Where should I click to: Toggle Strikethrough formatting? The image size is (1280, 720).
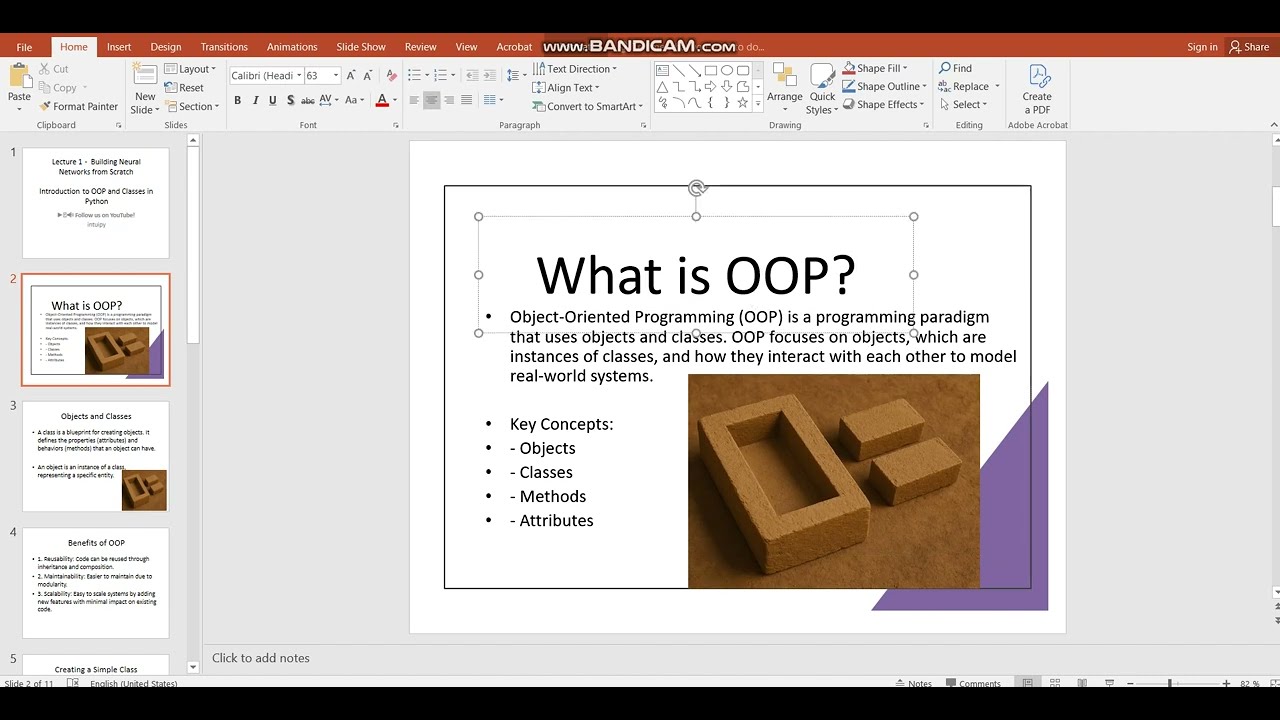(x=308, y=100)
